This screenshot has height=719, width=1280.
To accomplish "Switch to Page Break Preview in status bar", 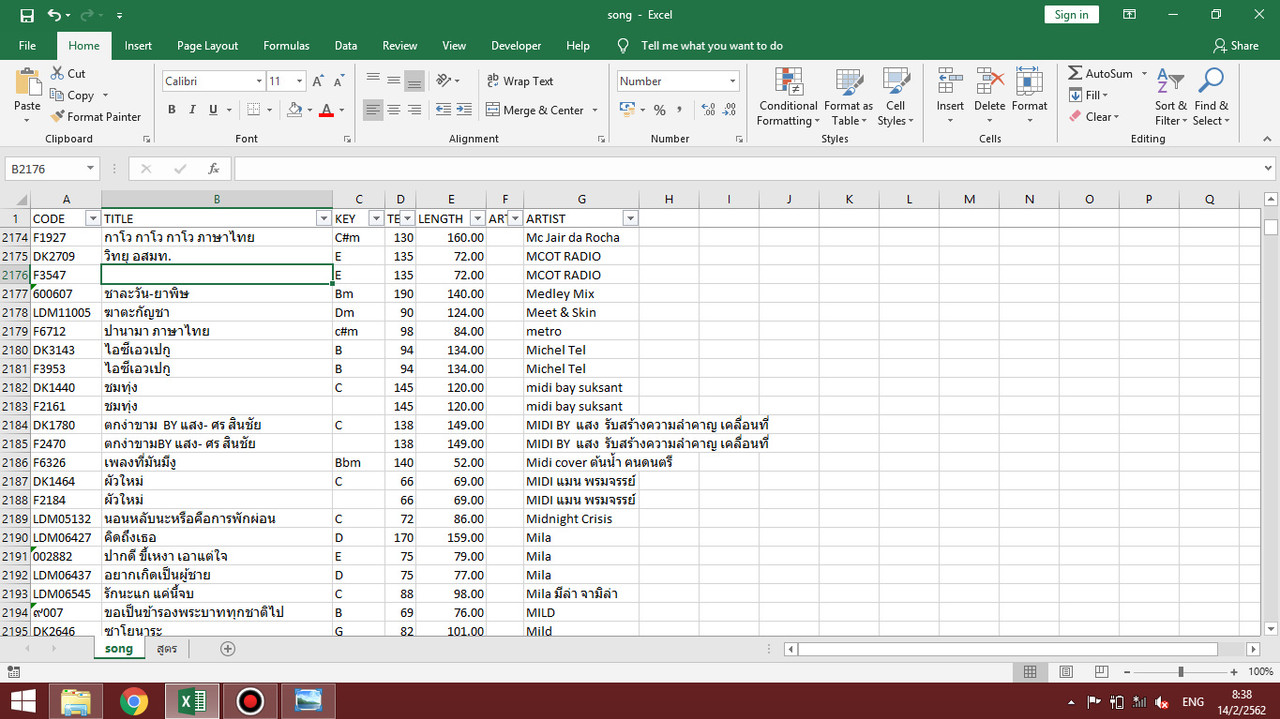I will pos(1102,672).
